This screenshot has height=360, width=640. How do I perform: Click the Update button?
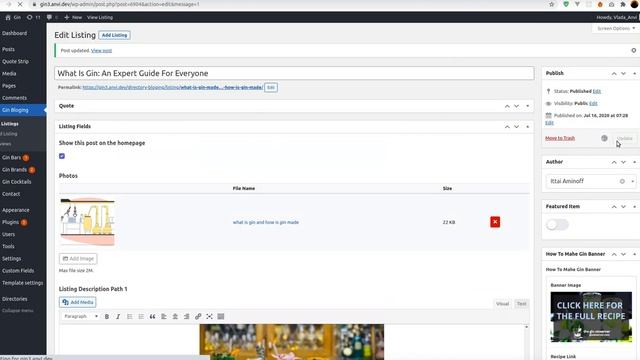pos(624,138)
